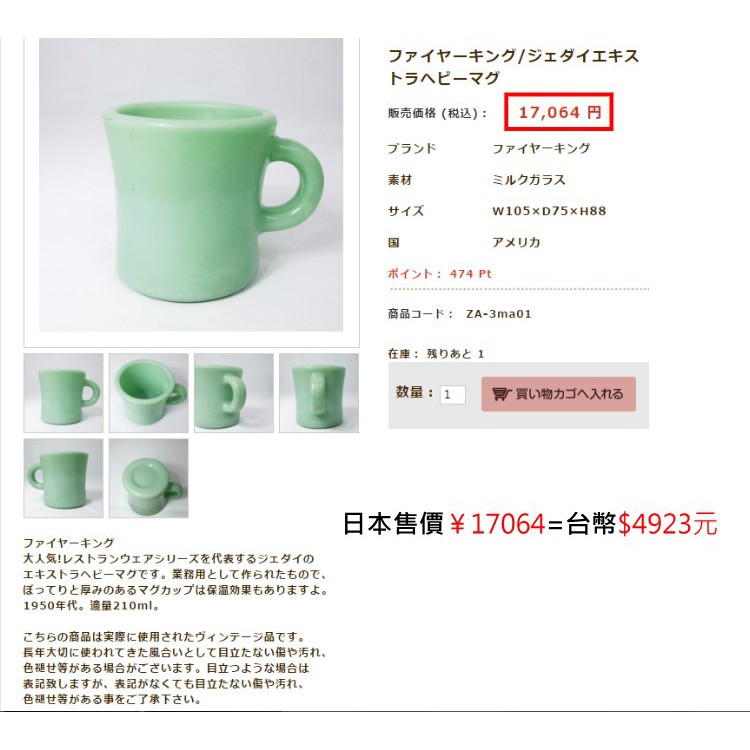Click the stock text 残りあと 1
Viewport: 750px width, 750px height.
click(x=455, y=354)
